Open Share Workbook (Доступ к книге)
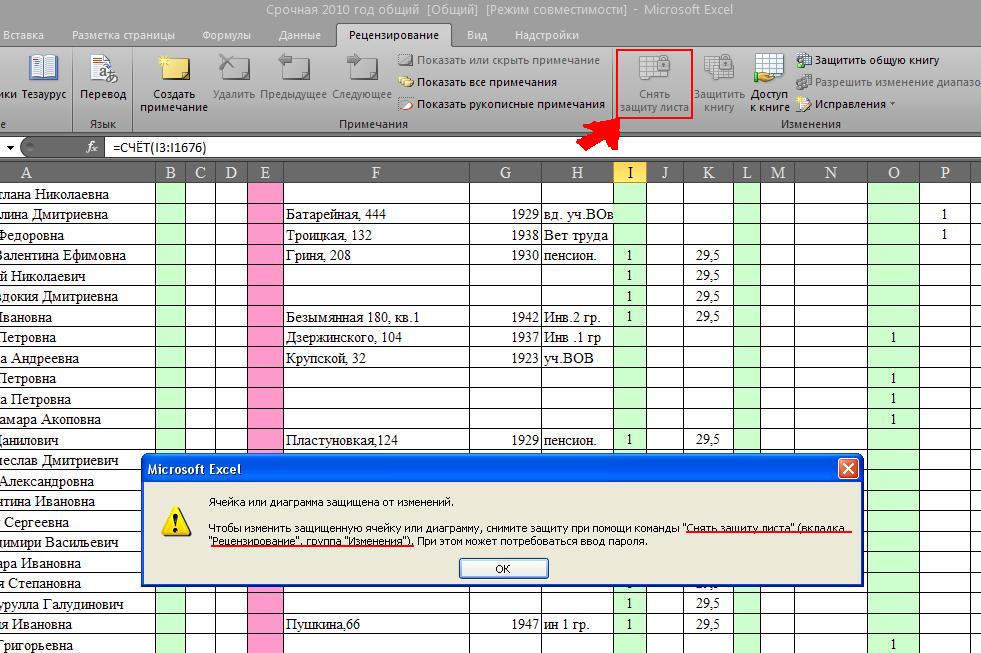Image resolution: width=981 pixels, height=653 pixels. point(768,70)
